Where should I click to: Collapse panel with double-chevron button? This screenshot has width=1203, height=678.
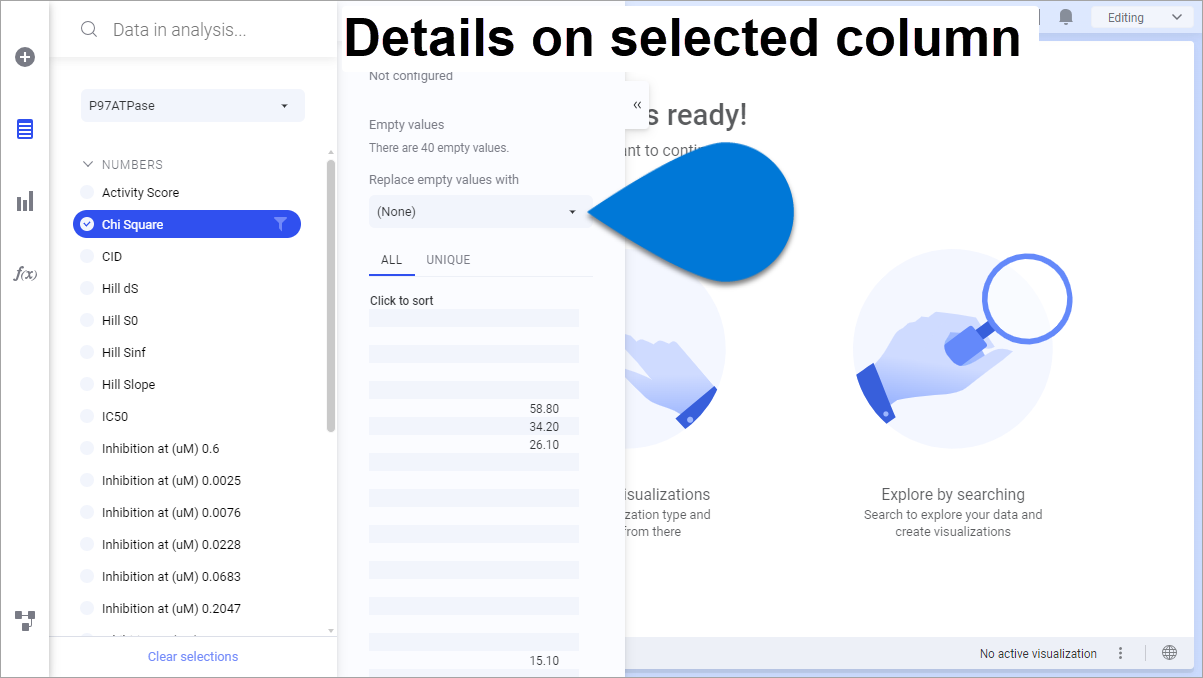coord(637,105)
